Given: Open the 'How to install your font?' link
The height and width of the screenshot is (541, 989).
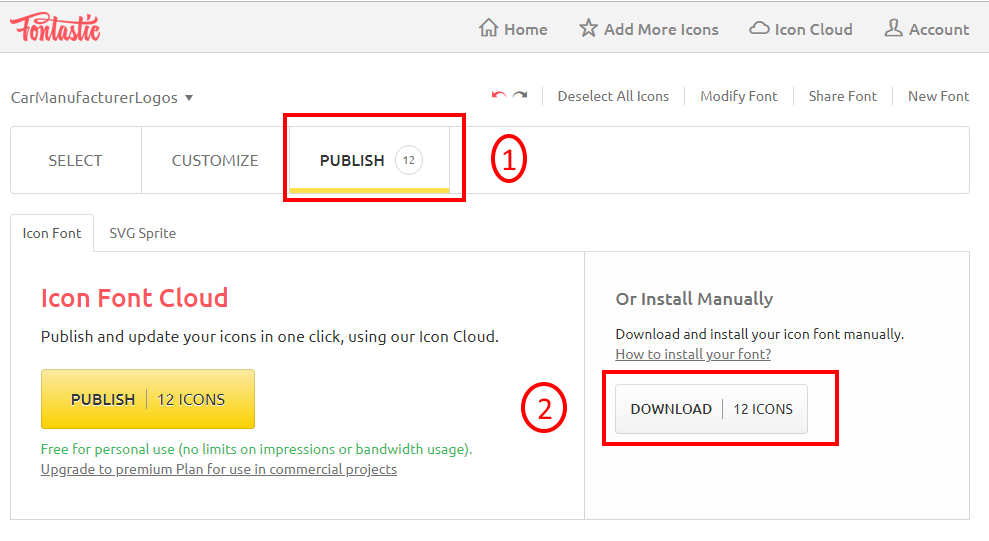Looking at the screenshot, I should 693,354.
